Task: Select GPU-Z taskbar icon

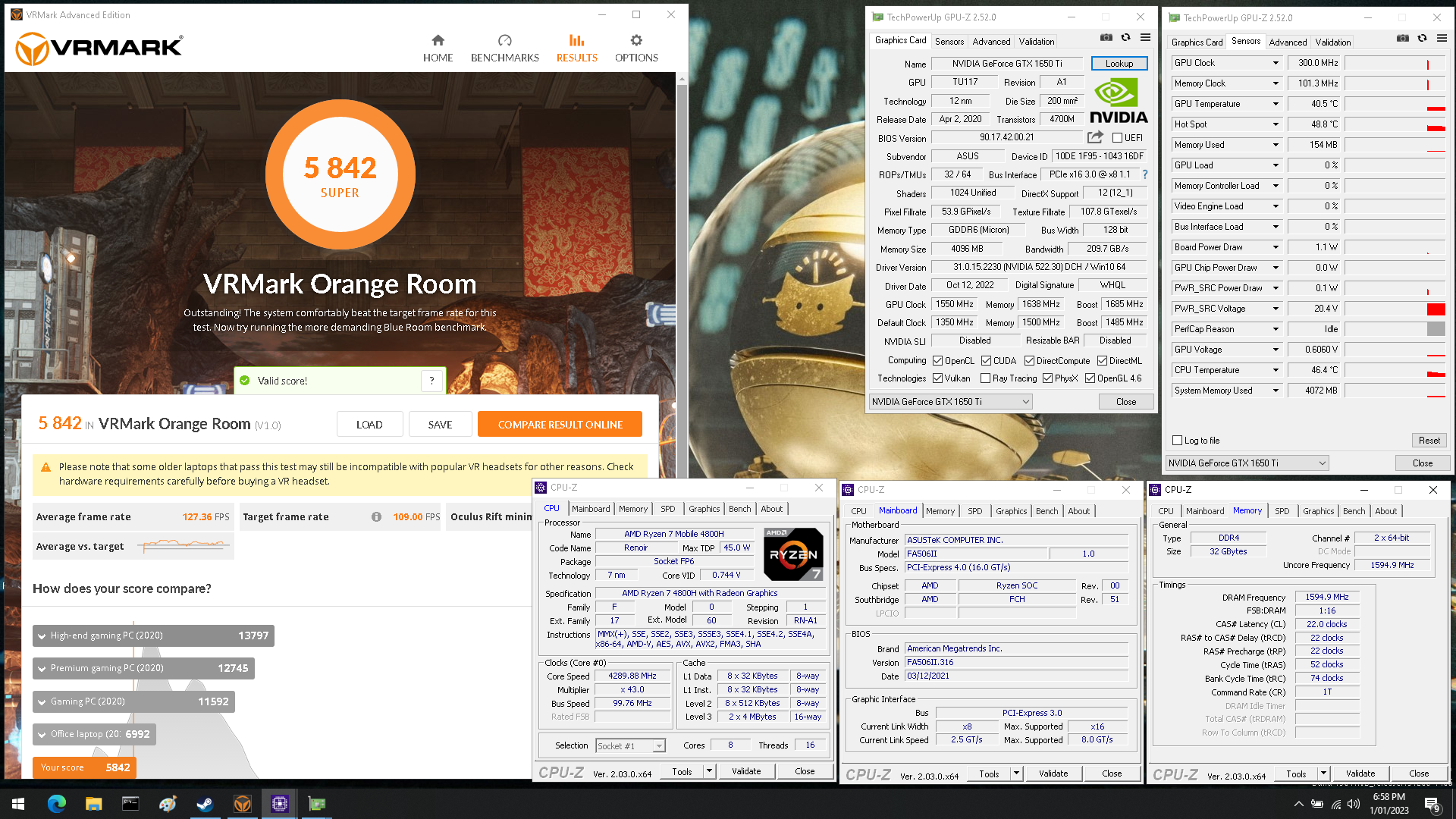Action: [316, 804]
